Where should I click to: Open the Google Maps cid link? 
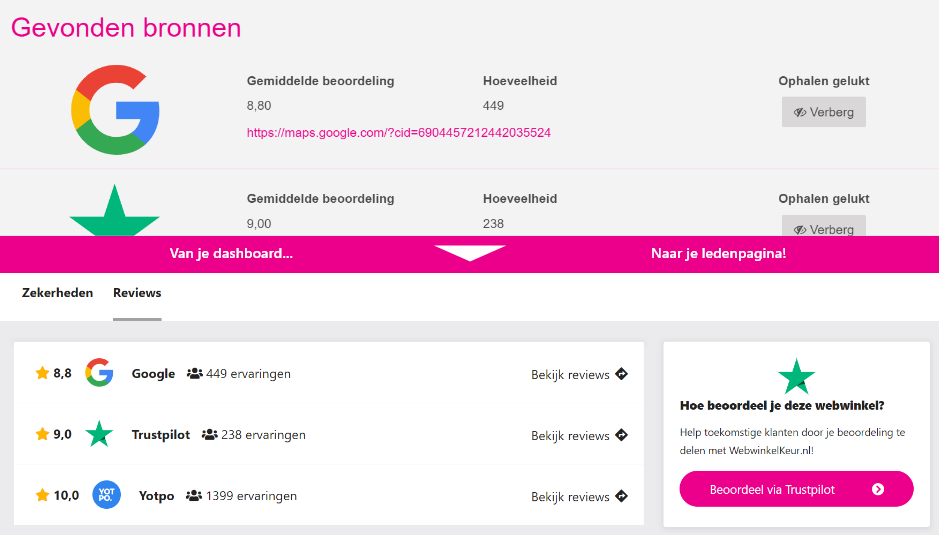click(399, 132)
